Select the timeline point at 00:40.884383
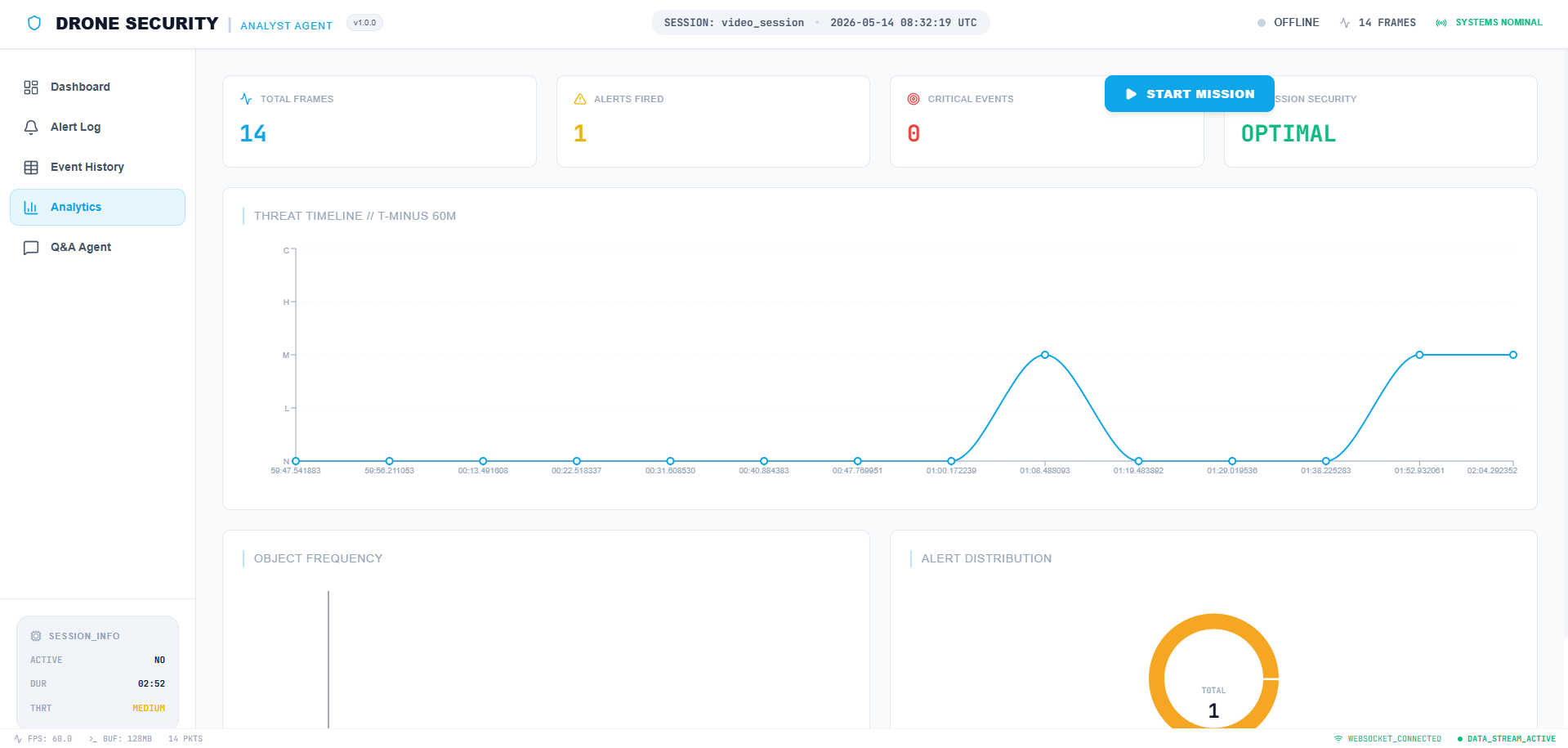The width and height of the screenshot is (1568, 748). point(764,461)
